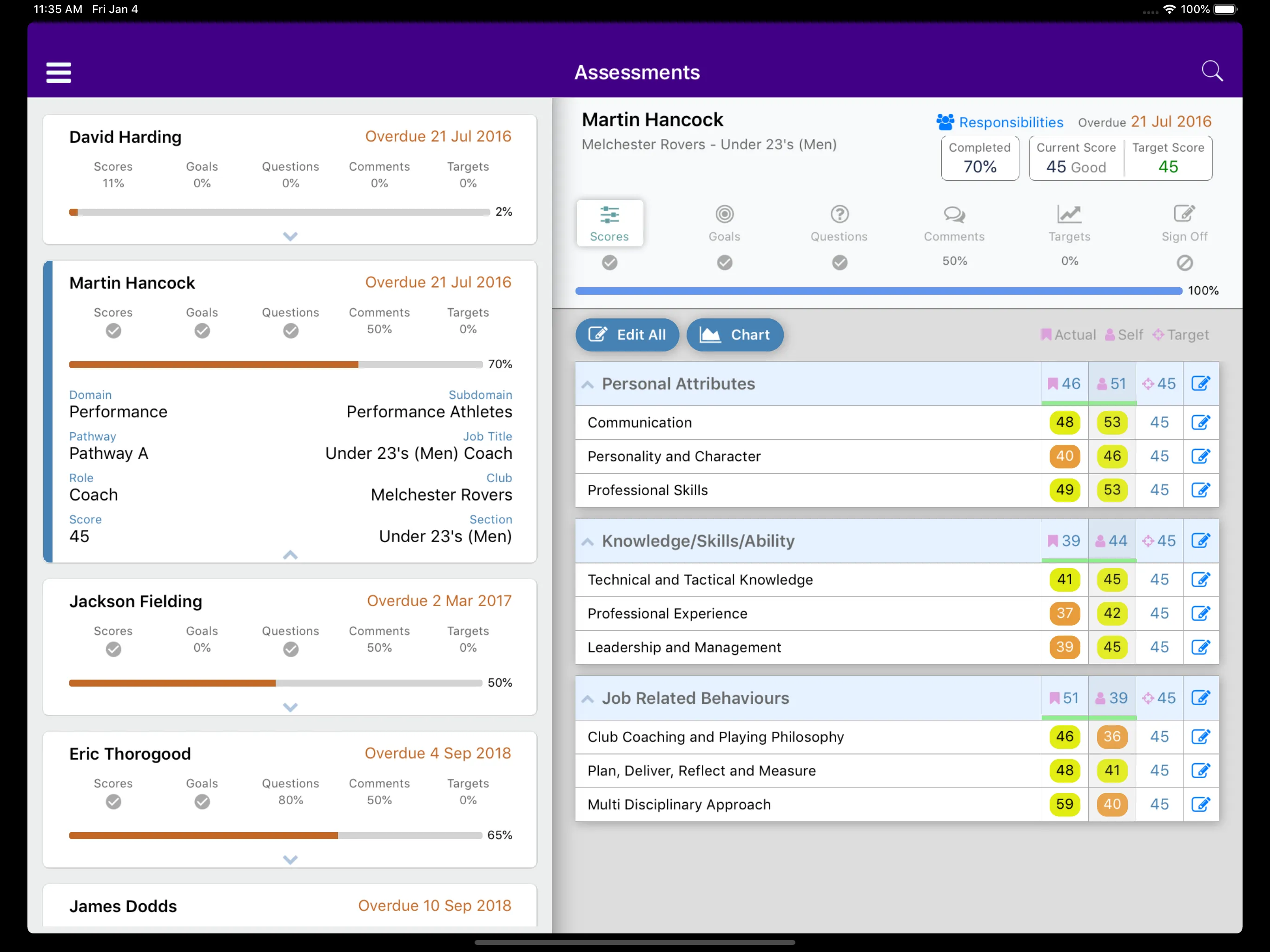The image size is (1270, 952).
Task: Tap the Wi-Fi status icon
Action: point(1169,9)
